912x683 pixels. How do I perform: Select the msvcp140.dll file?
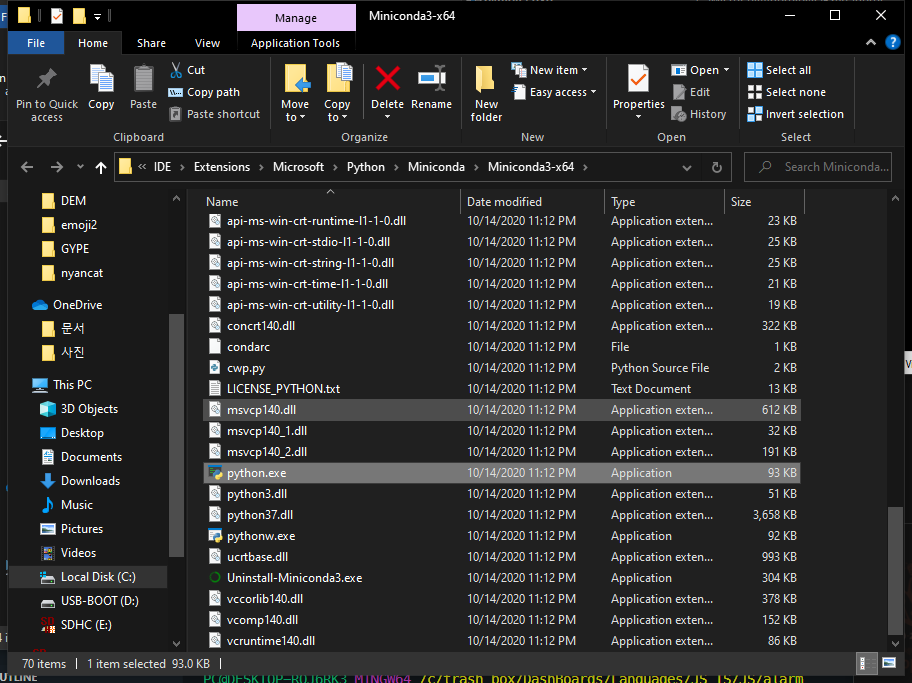[x=502, y=410]
